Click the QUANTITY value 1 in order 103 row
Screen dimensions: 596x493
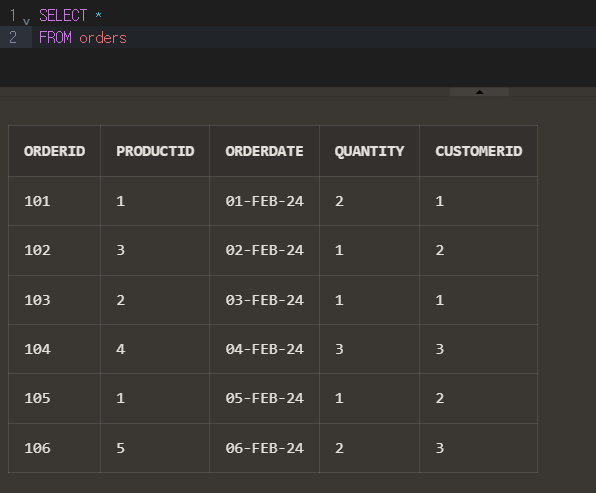[x=339, y=300]
